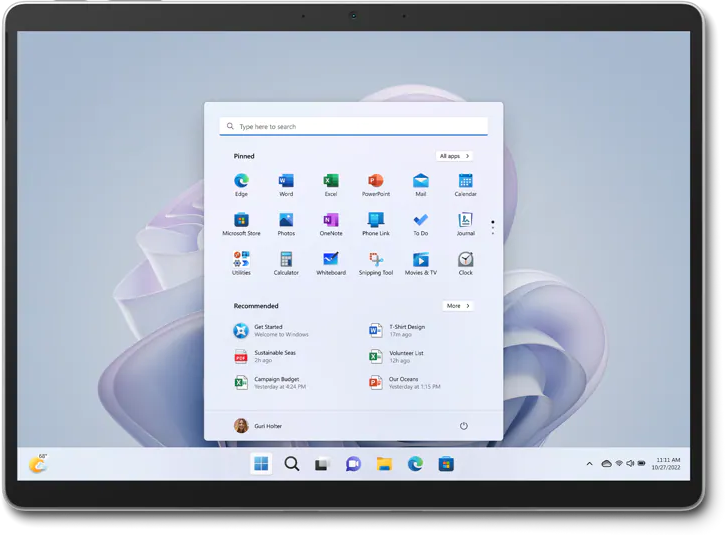Open the Excel pinned app

[331, 184]
